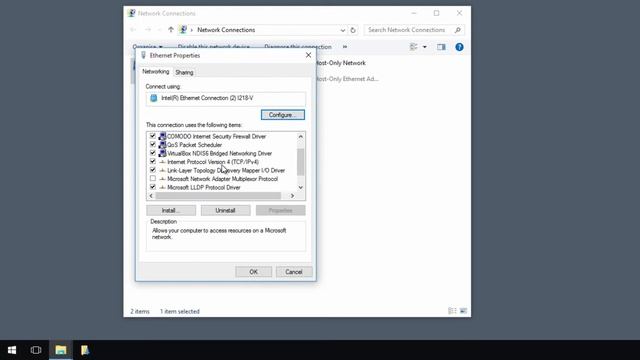Open address bar history dropdown
Viewport: 640px width, 360px height.
coord(342,30)
